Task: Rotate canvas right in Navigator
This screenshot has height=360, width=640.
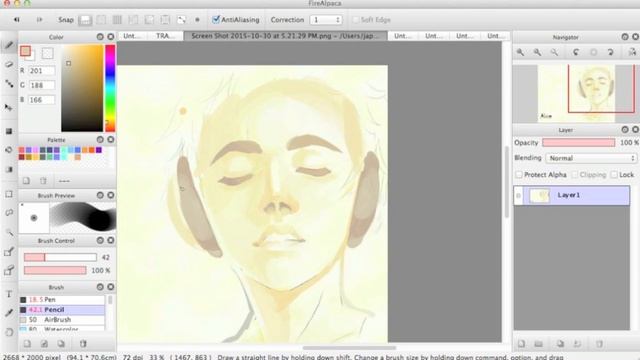Action: (x=610, y=52)
